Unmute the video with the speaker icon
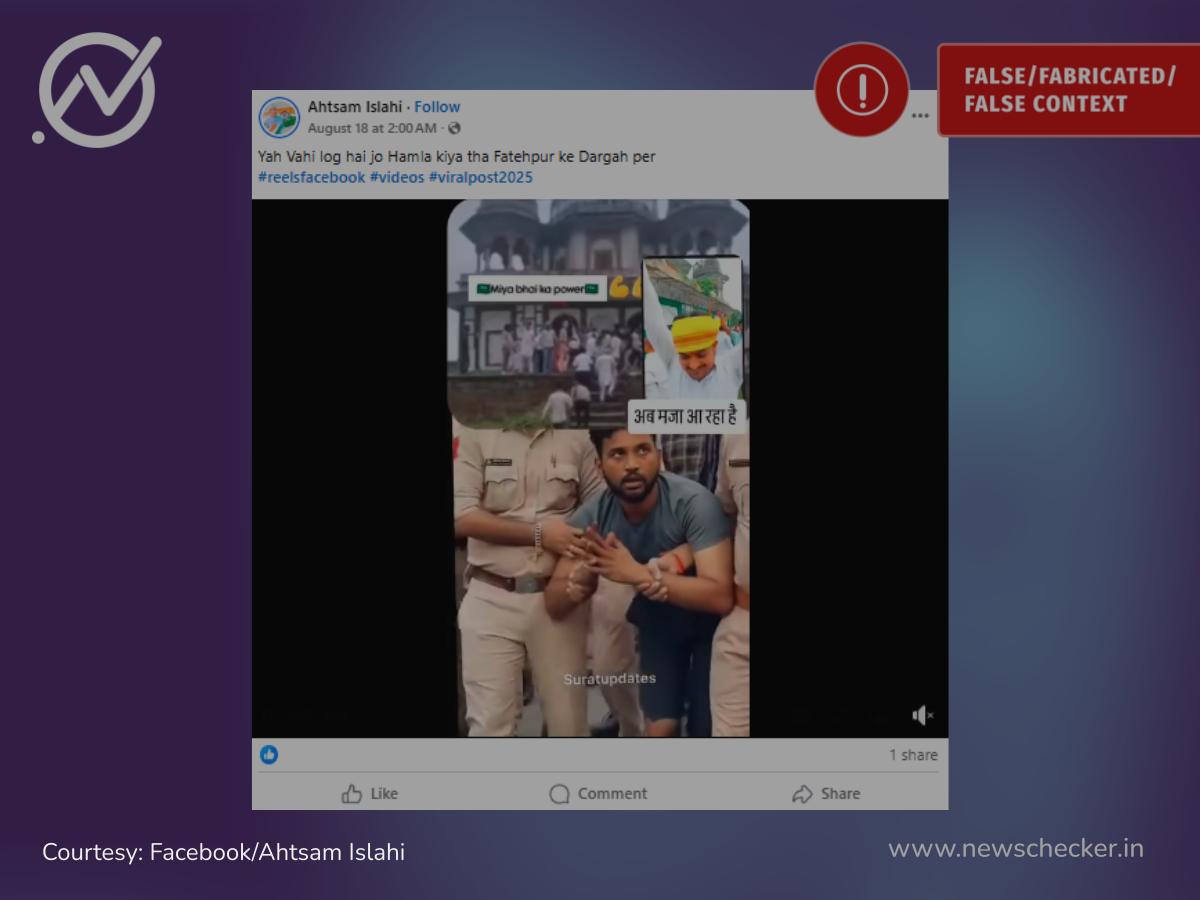Screen dimensions: 1200x900 tap(922, 715)
